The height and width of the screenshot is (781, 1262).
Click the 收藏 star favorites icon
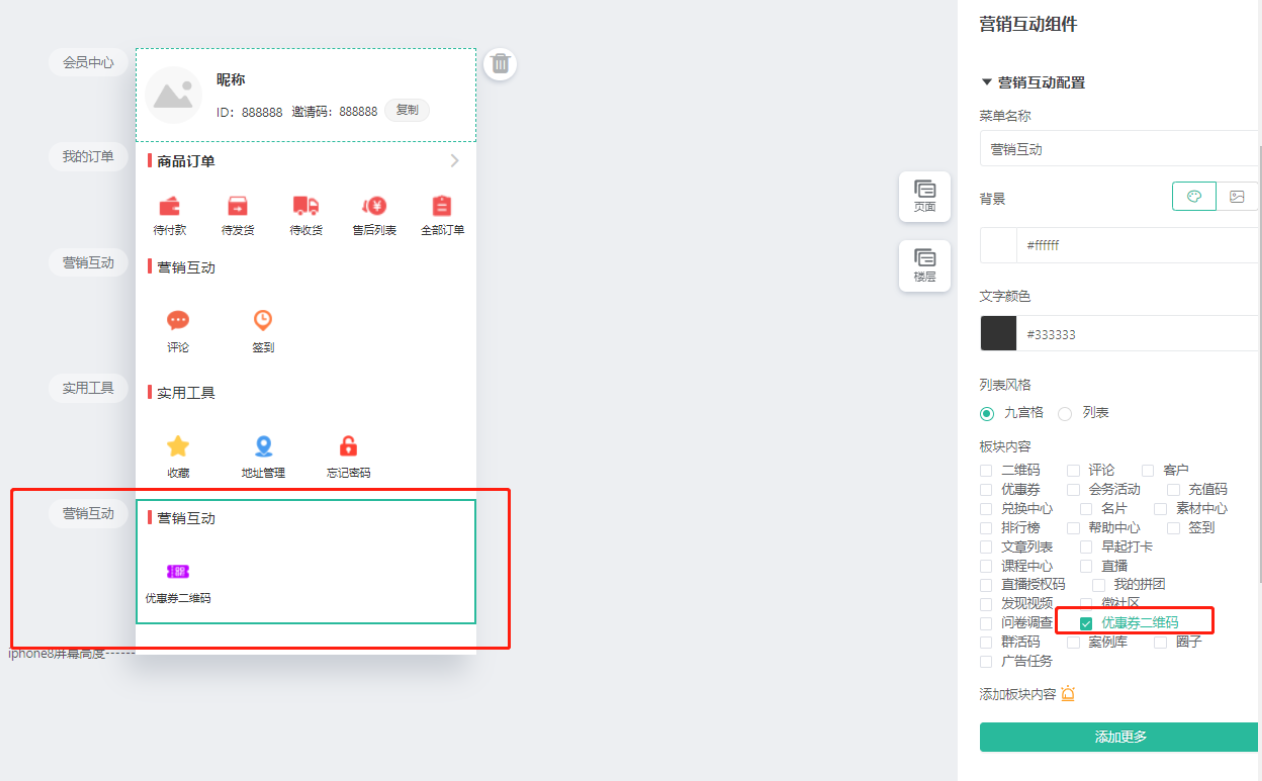tap(178, 446)
